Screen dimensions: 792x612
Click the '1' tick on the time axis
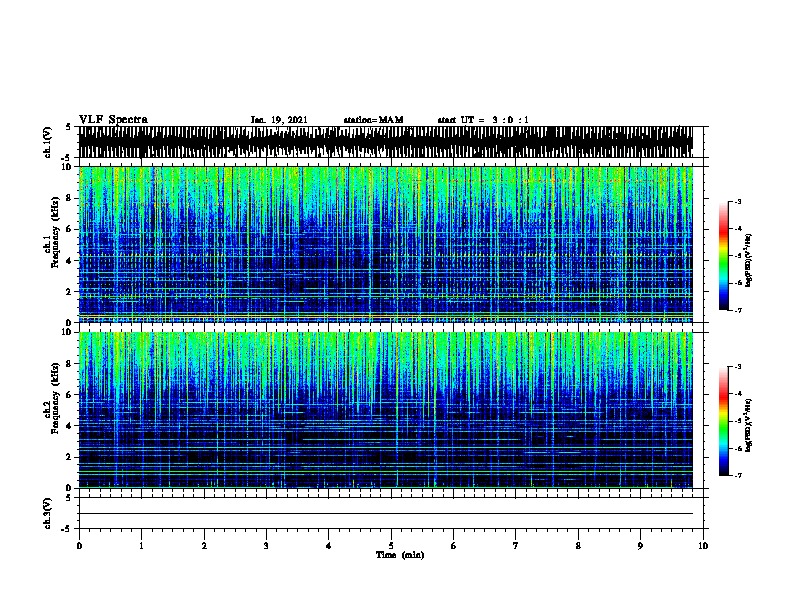(141, 546)
